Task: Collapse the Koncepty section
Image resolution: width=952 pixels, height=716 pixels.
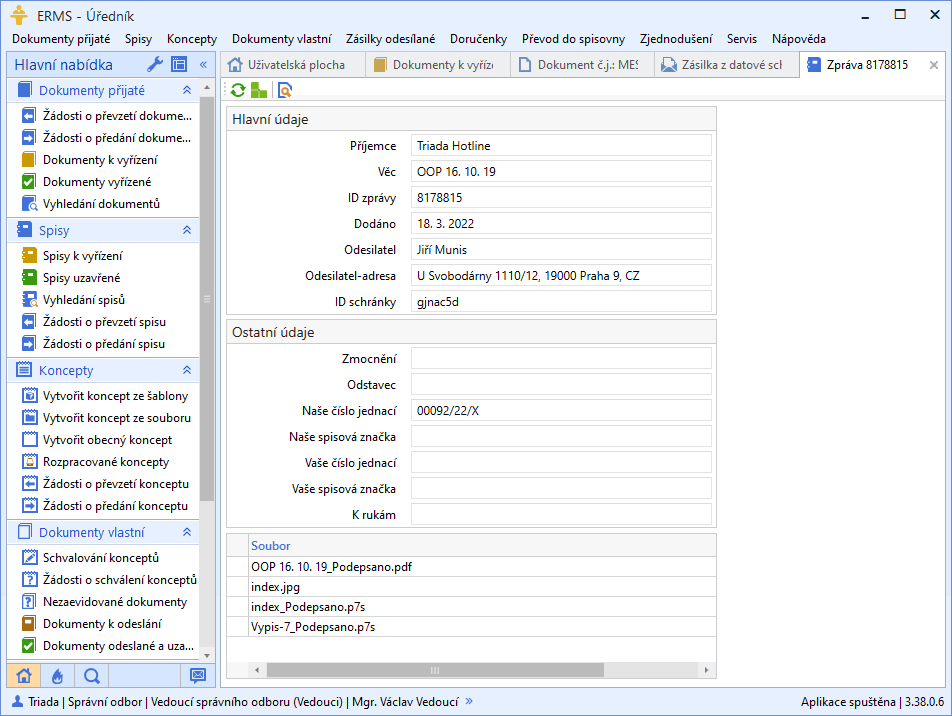Action: tap(187, 370)
